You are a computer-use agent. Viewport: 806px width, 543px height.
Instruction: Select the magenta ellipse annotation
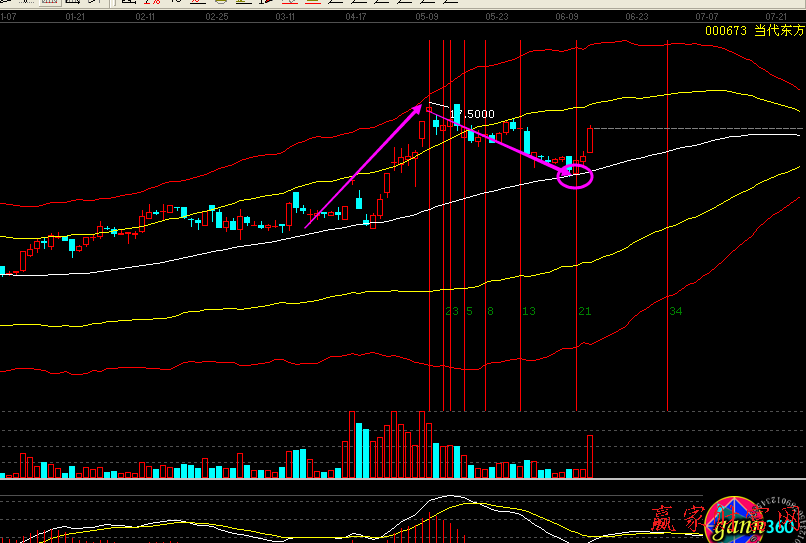pos(576,178)
